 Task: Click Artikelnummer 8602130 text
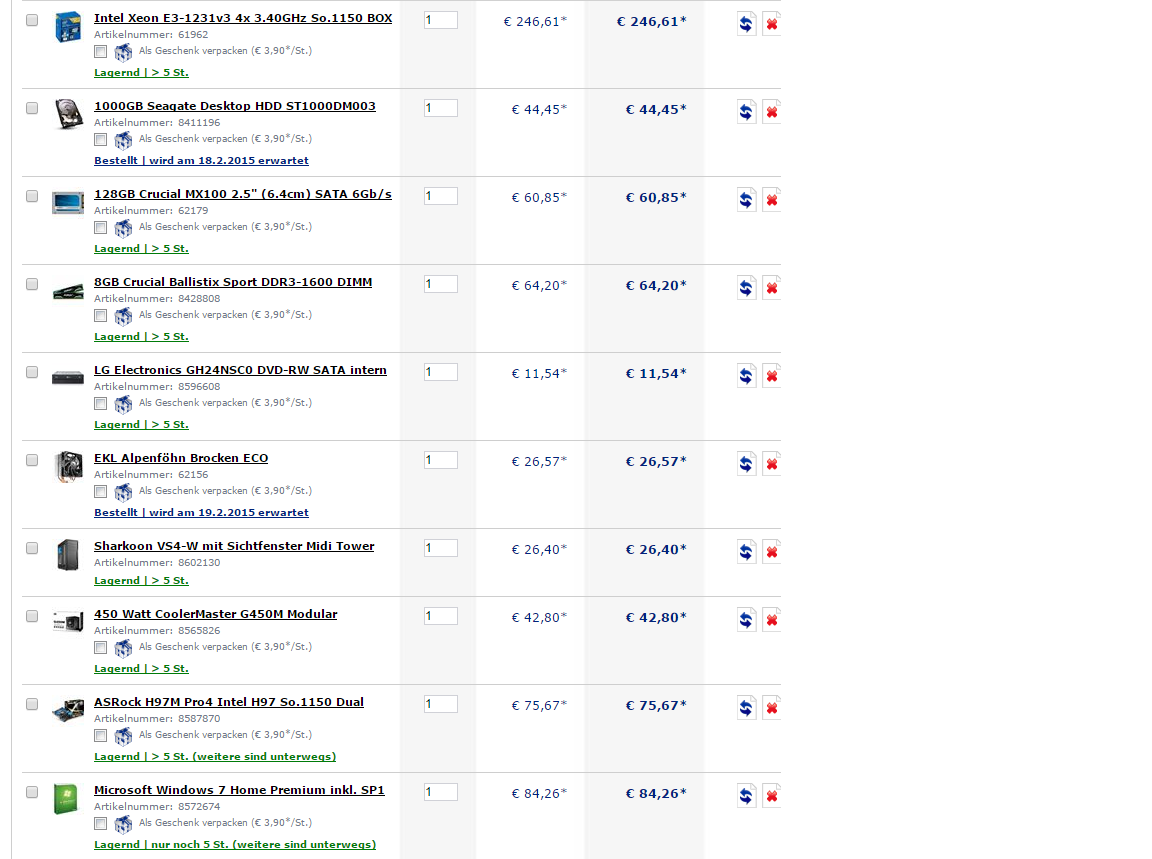click(x=157, y=562)
